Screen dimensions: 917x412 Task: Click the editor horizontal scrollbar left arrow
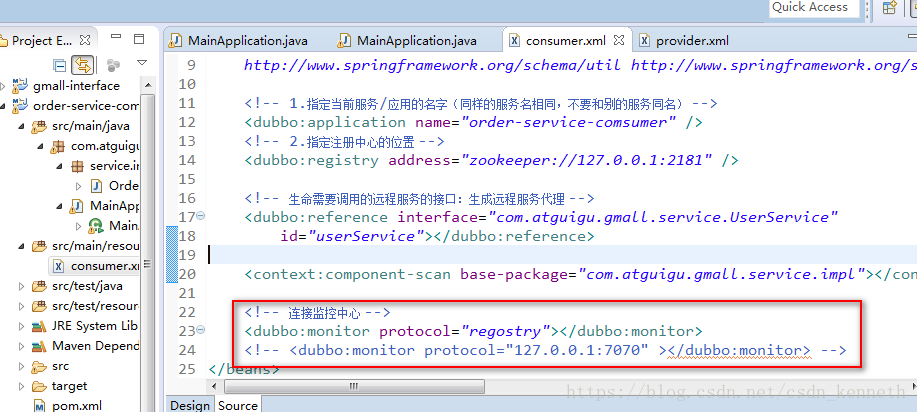pyautogui.click(x=214, y=386)
